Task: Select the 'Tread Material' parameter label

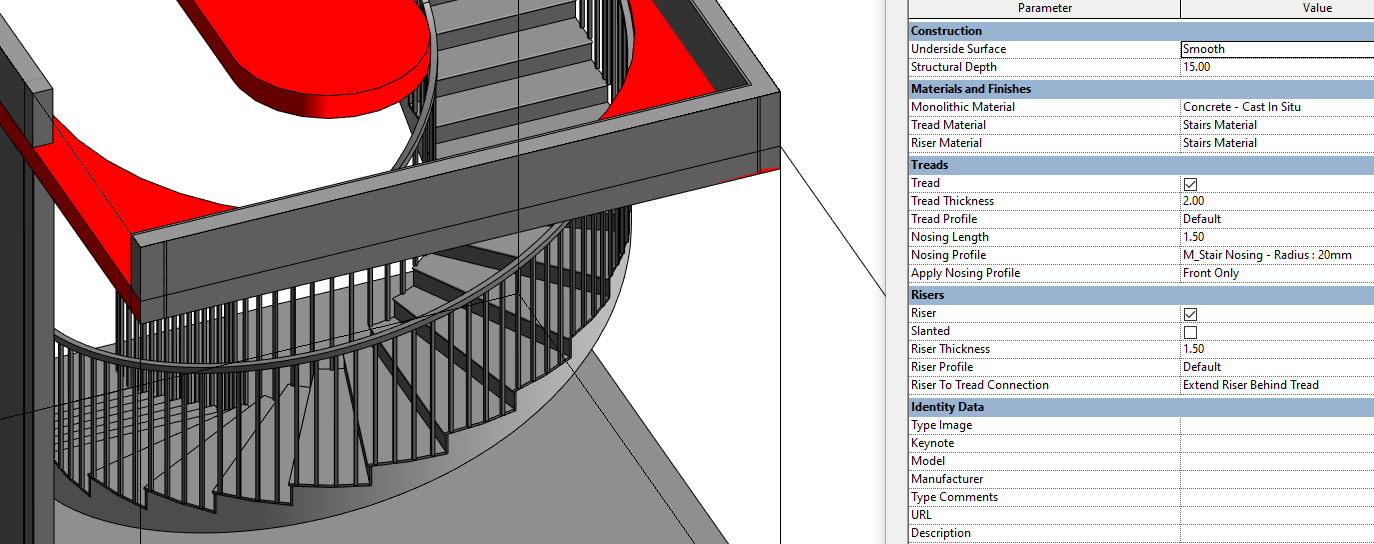Action: point(948,125)
